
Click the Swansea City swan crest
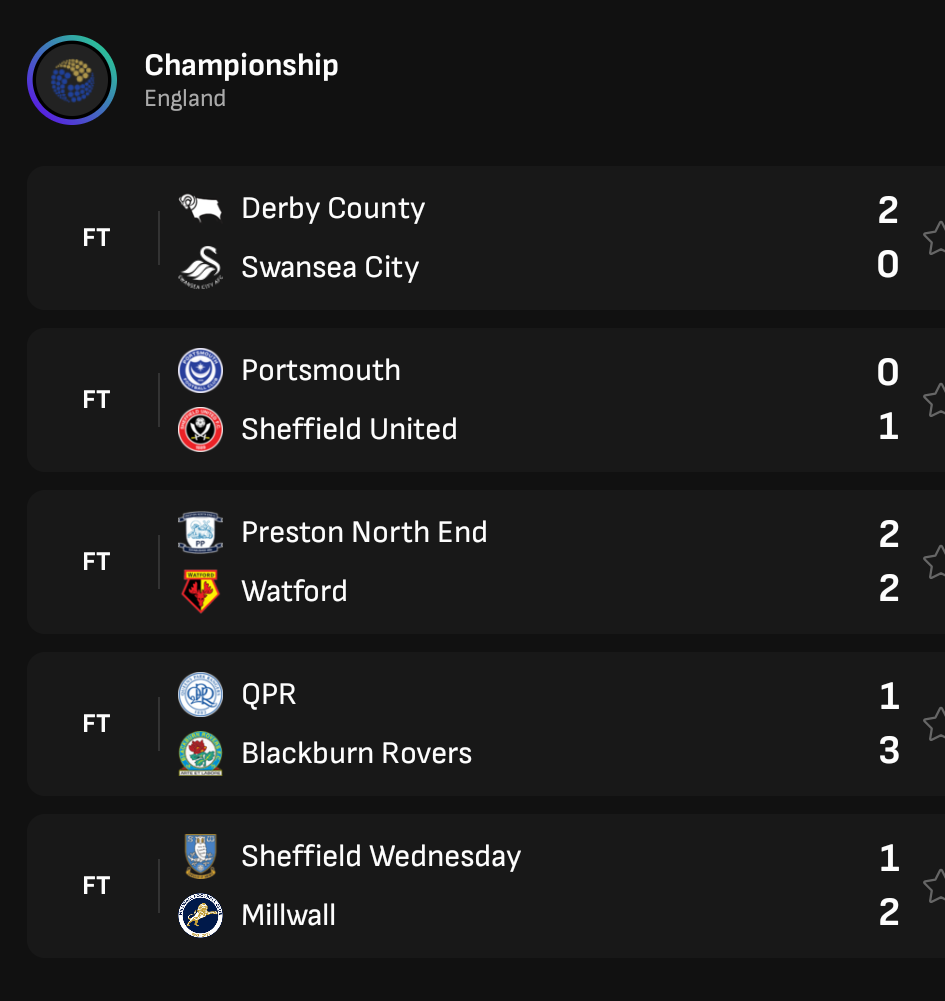click(x=200, y=267)
